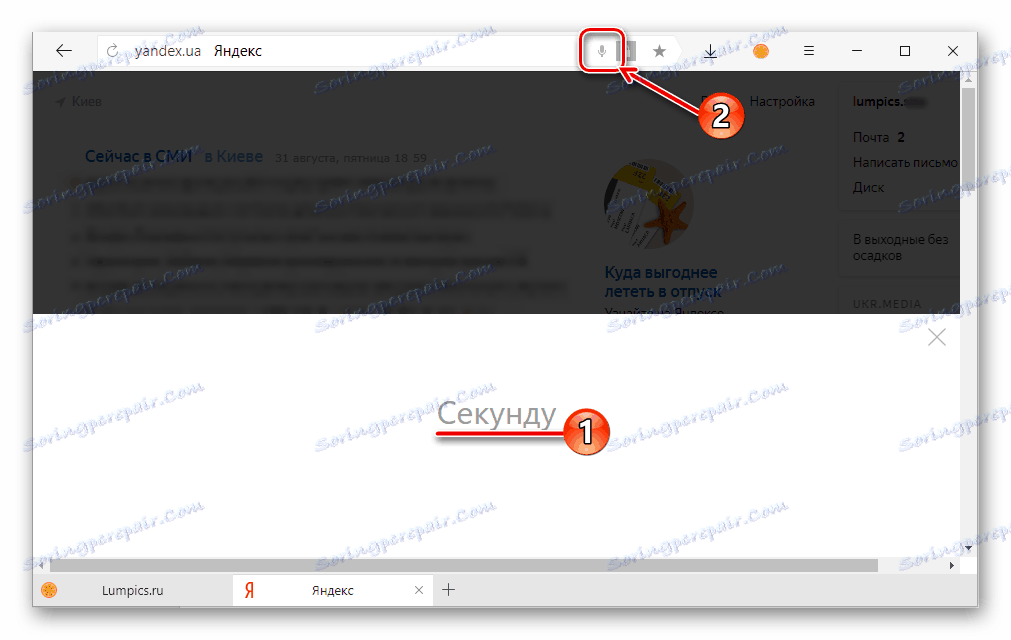The height and width of the screenshot is (640, 1011).
Task: Bookmark page with the star icon
Action: (x=659, y=51)
